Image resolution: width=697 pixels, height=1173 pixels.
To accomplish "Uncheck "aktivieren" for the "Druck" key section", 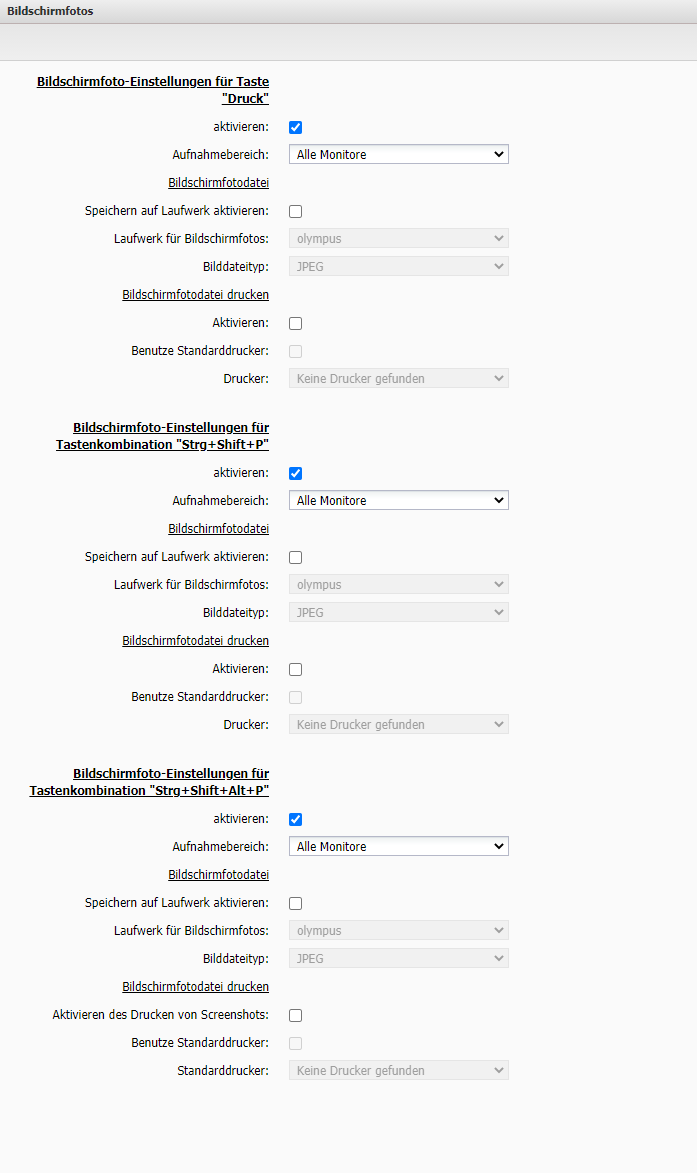I will [x=295, y=127].
